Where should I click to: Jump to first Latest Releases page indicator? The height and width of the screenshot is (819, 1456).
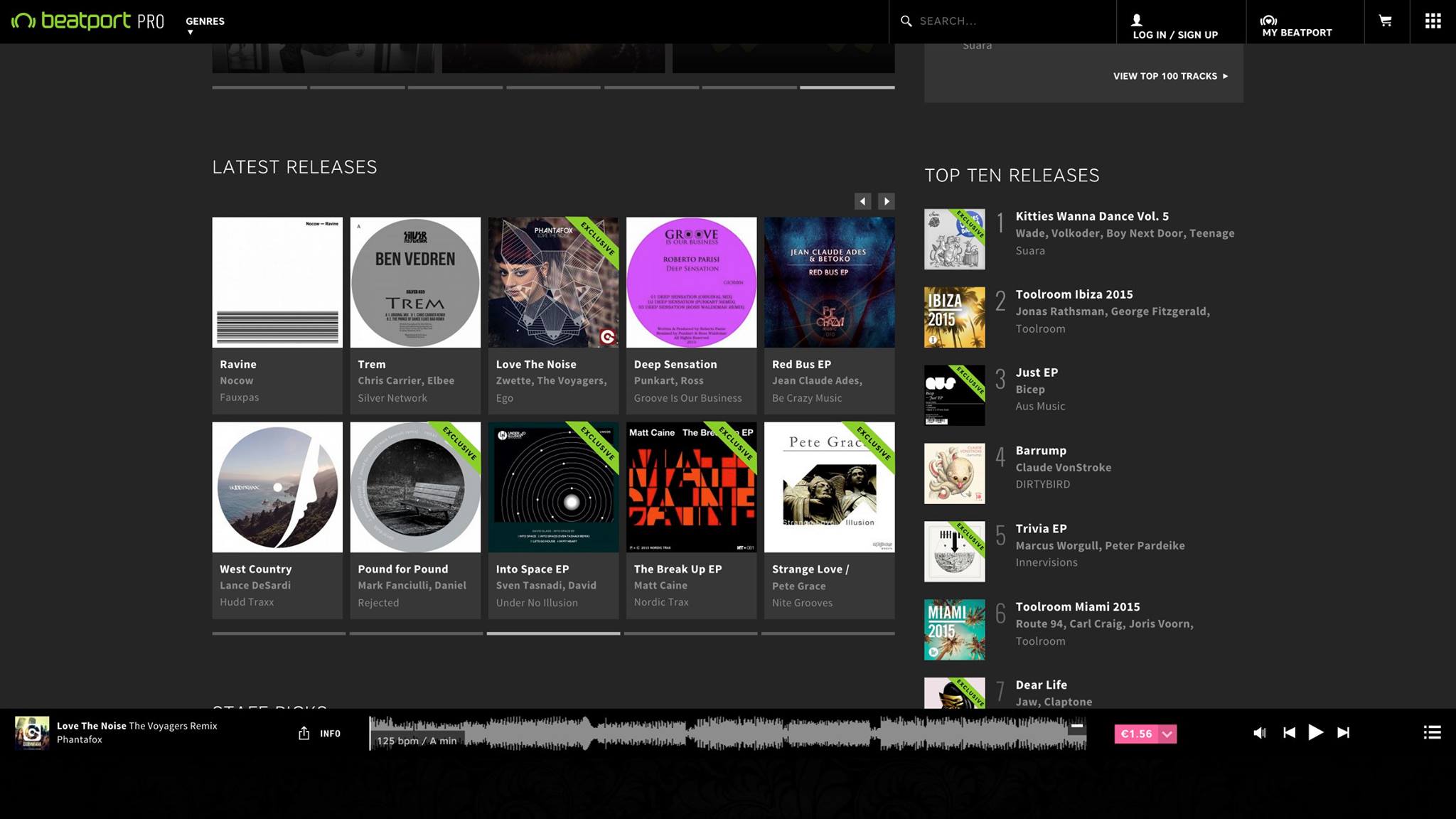[x=279, y=633]
